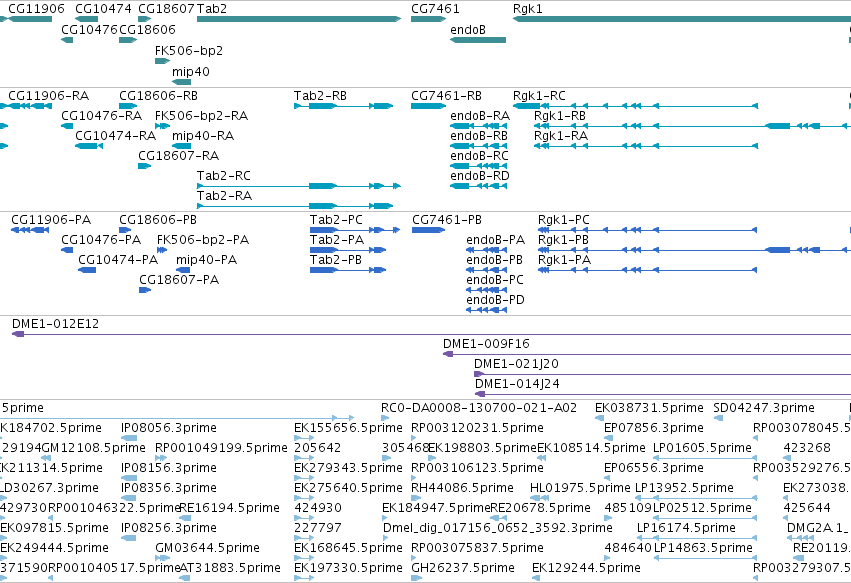Select the endoB-PD protein label
Viewport: 851px width, 583px height.
point(496,300)
